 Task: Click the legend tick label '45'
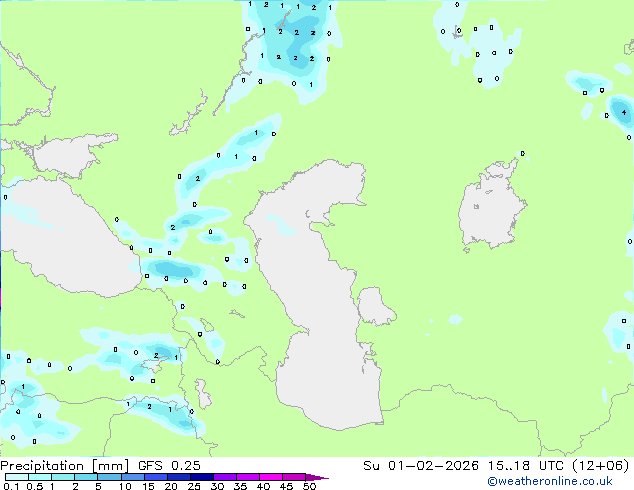tap(286, 486)
